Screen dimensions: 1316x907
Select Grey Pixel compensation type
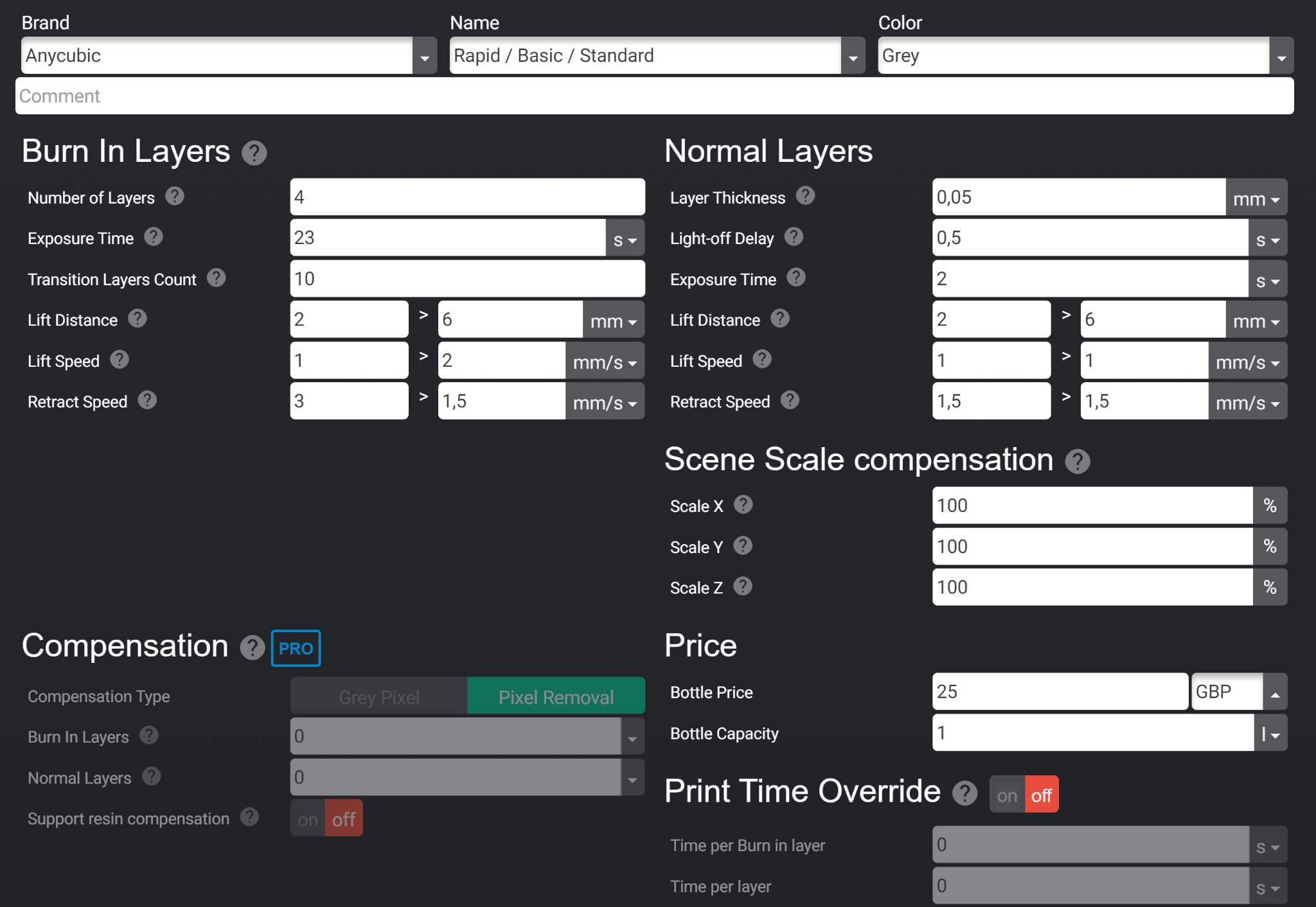click(x=379, y=696)
